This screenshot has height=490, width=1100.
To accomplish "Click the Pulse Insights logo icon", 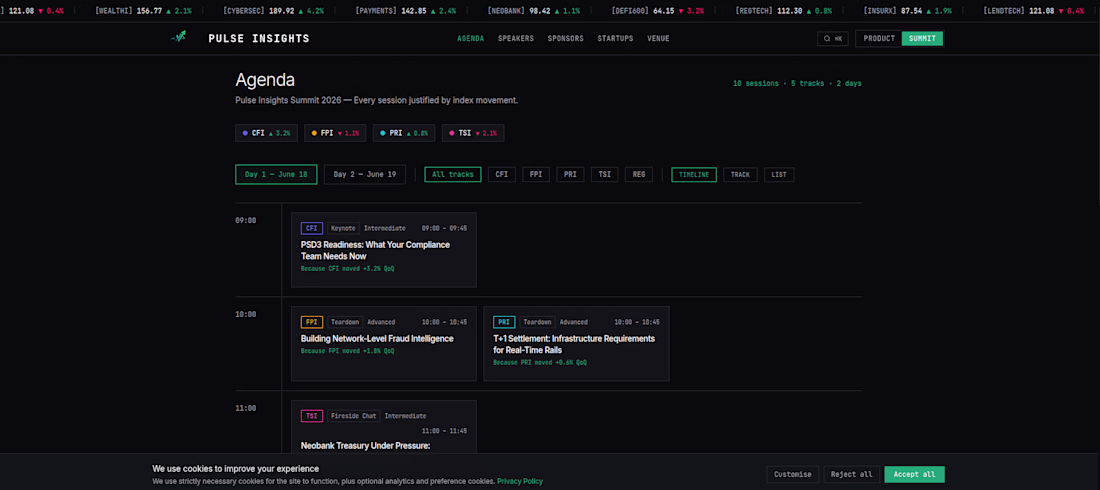I will [x=178, y=38].
